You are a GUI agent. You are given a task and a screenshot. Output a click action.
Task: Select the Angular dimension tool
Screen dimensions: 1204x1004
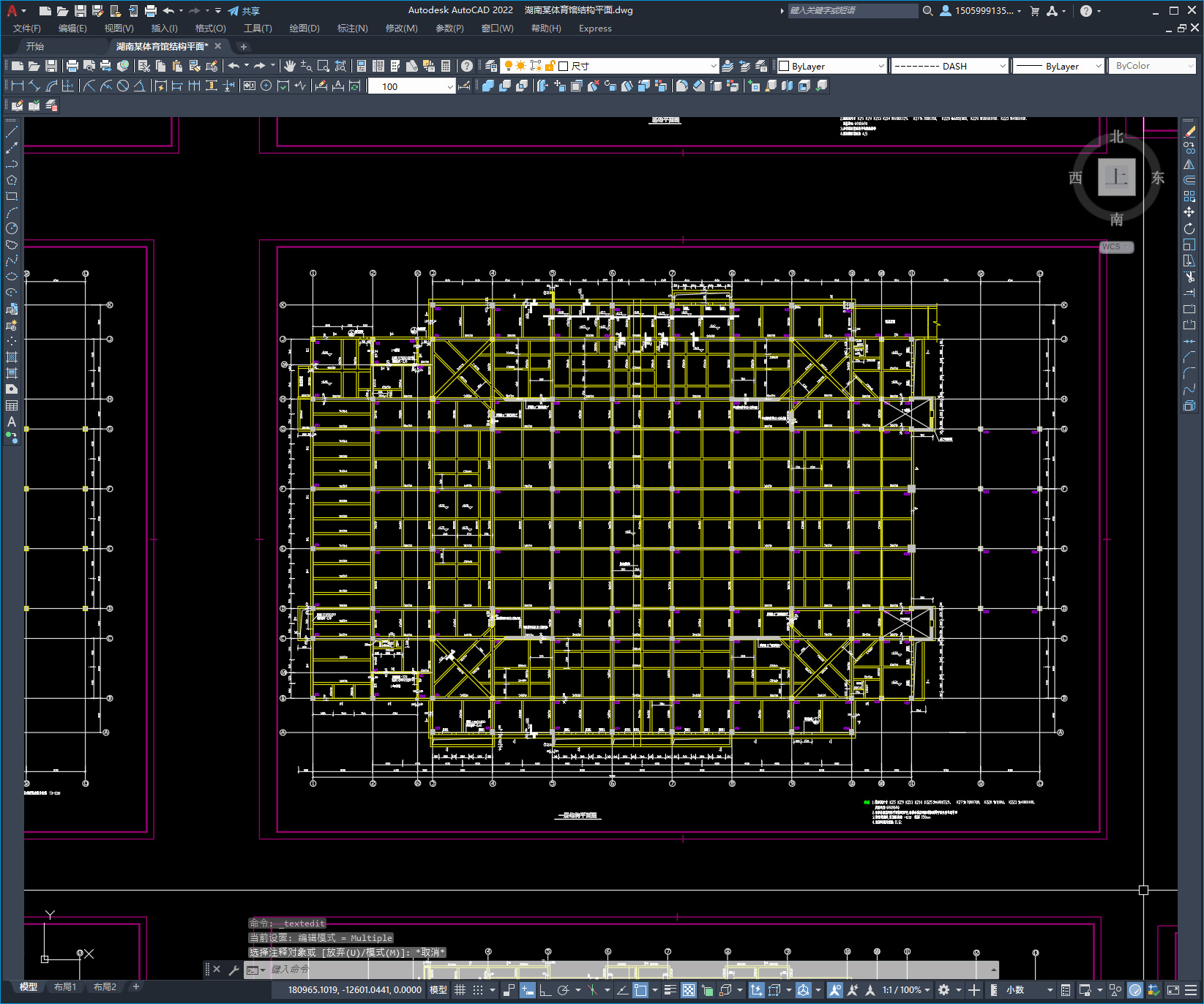click(x=139, y=86)
